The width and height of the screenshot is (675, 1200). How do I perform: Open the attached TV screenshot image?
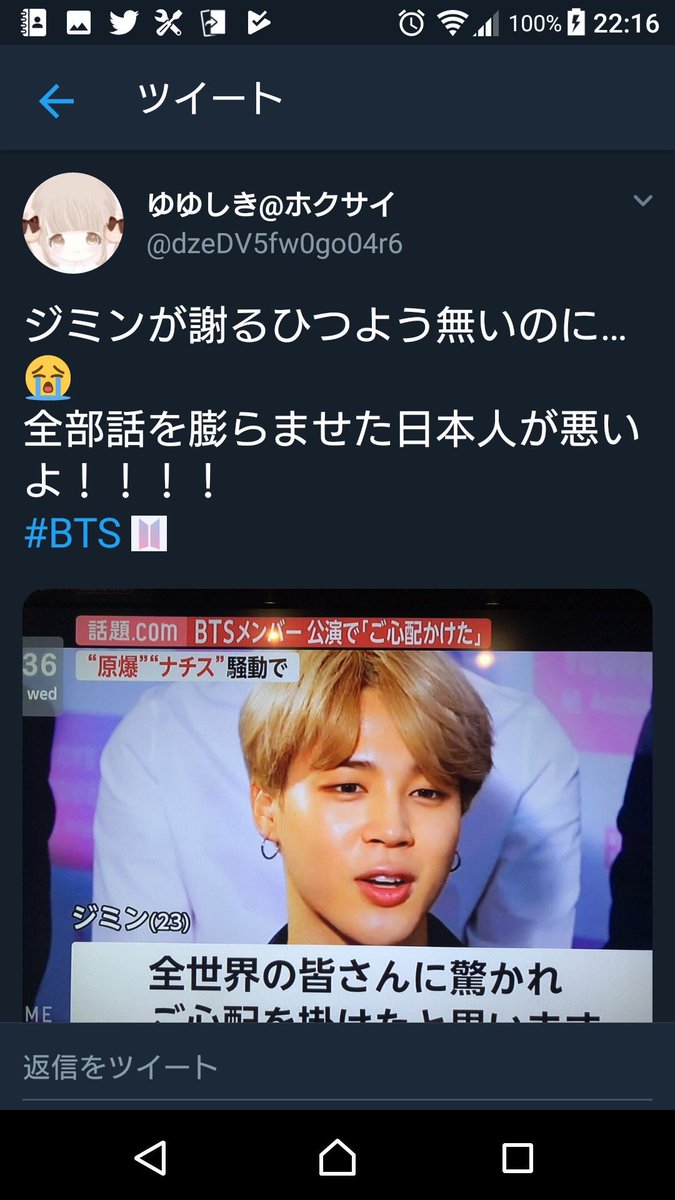[337, 804]
